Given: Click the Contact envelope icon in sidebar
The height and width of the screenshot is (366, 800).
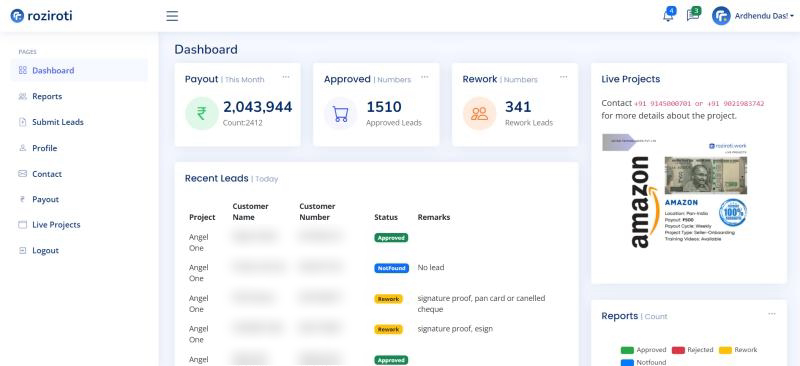Looking at the screenshot, I should pyautogui.click(x=22, y=174).
